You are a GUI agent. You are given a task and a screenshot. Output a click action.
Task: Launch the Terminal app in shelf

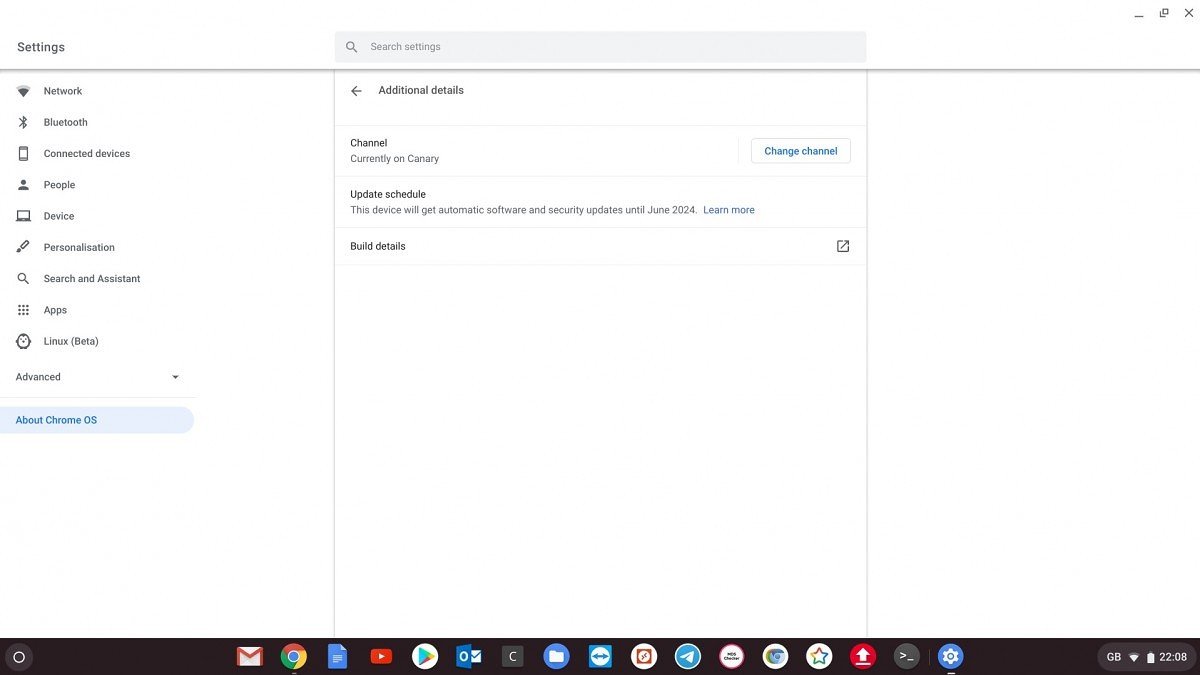coord(906,657)
